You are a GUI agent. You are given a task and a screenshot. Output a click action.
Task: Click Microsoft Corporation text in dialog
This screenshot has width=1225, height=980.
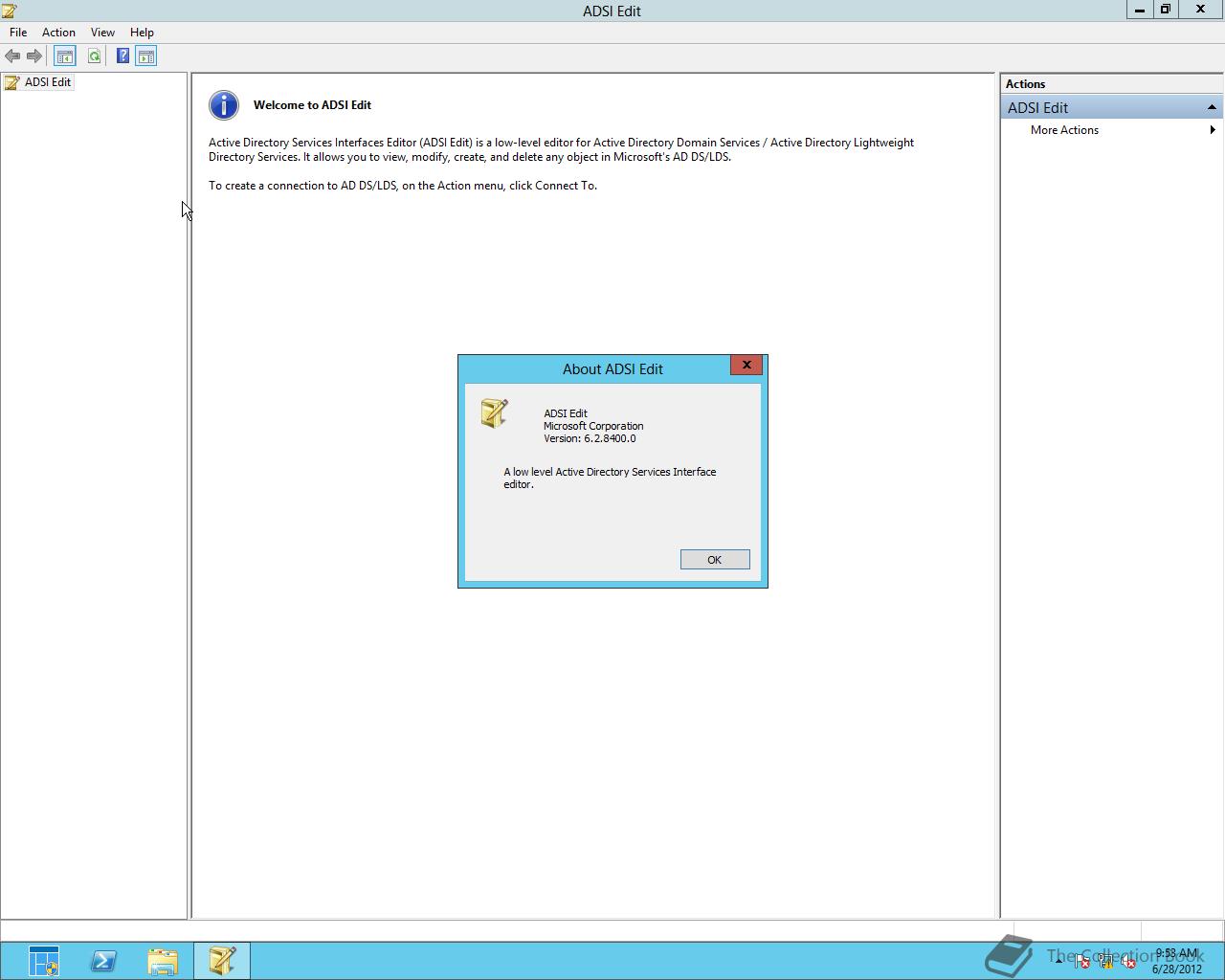(593, 426)
